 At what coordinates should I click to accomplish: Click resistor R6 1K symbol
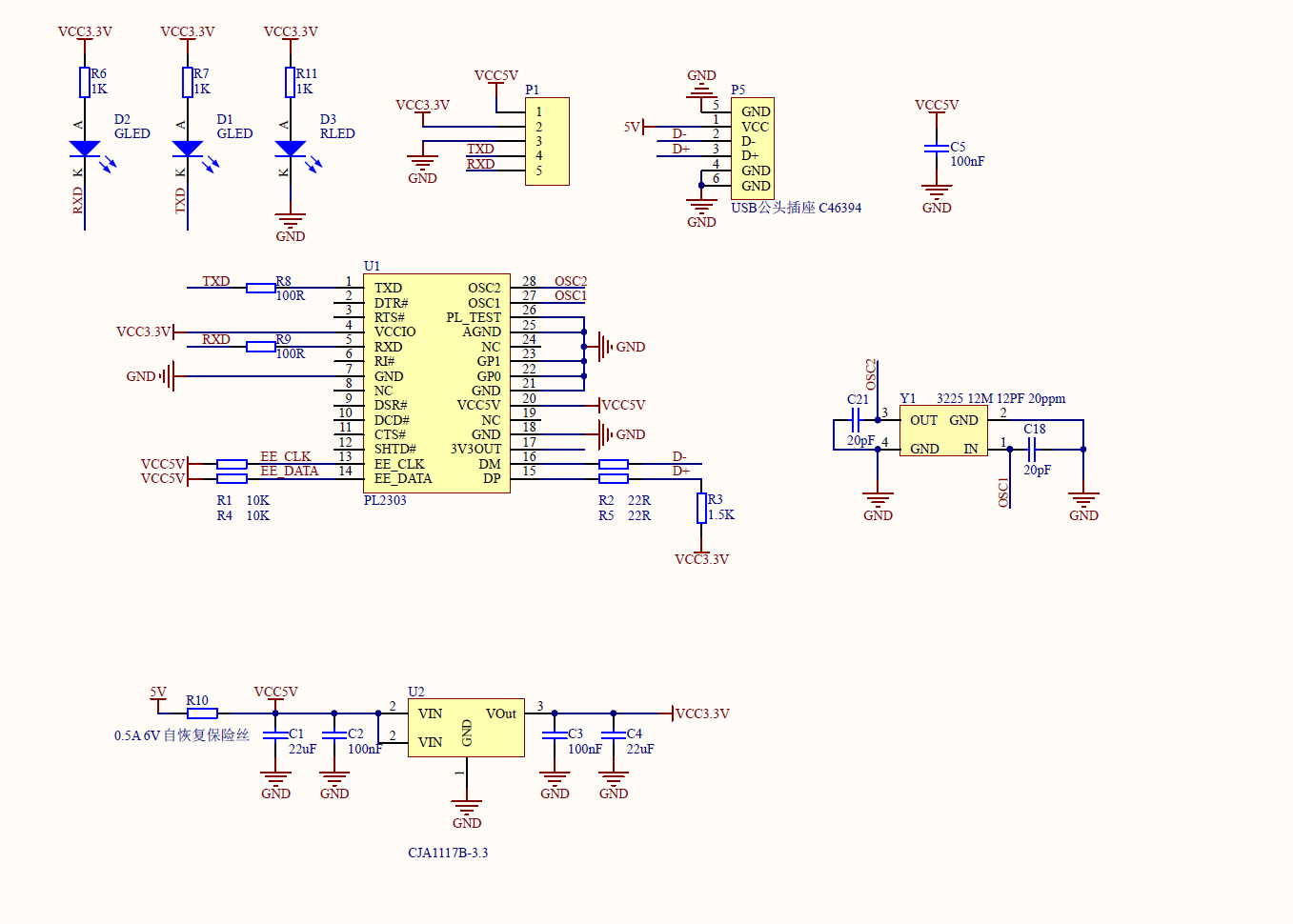pos(85,82)
